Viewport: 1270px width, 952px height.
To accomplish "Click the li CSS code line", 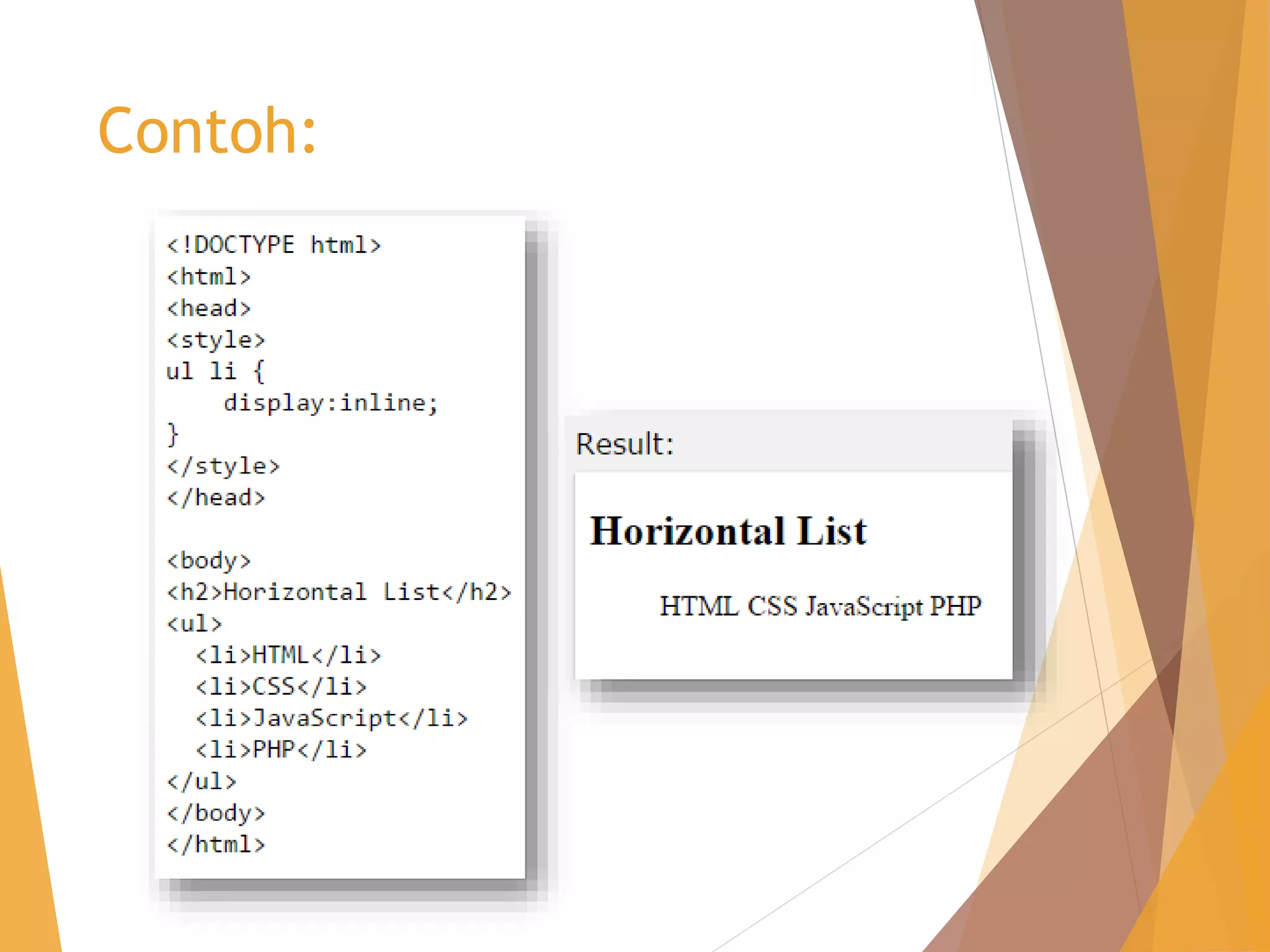I will [281, 687].
